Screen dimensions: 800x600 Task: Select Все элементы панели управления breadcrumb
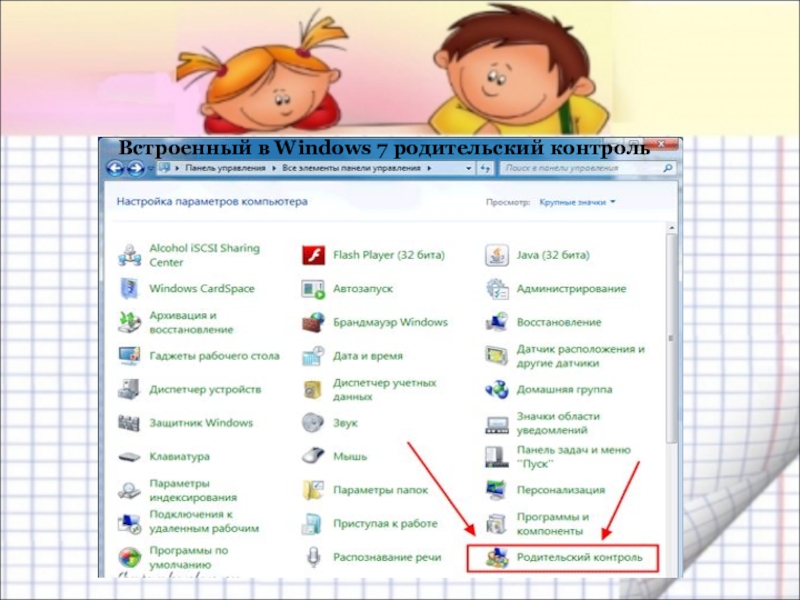[351, 168]
